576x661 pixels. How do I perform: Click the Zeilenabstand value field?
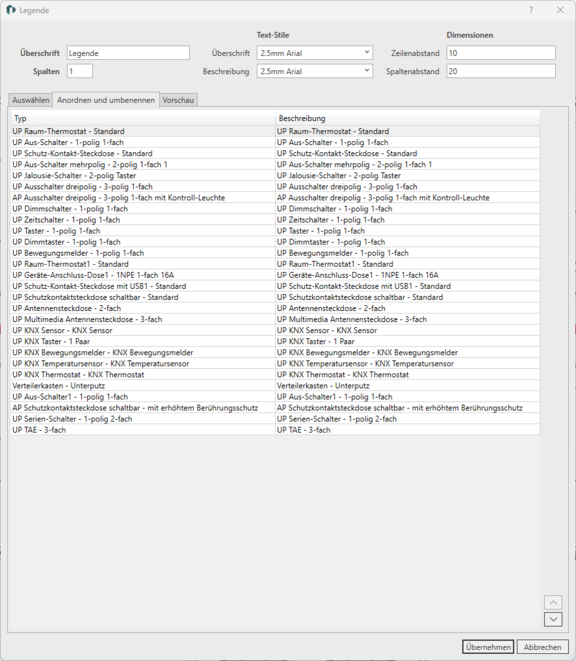coord(501,53)
